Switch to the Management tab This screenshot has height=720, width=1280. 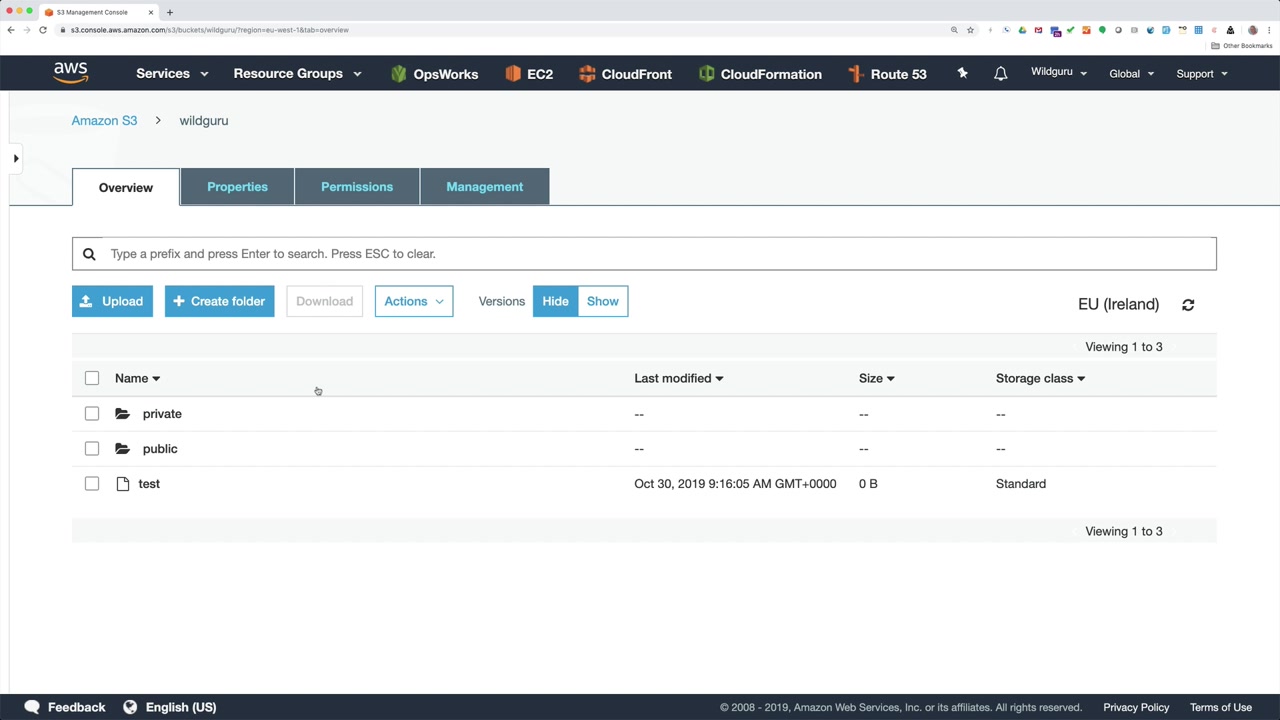point(485,187)
